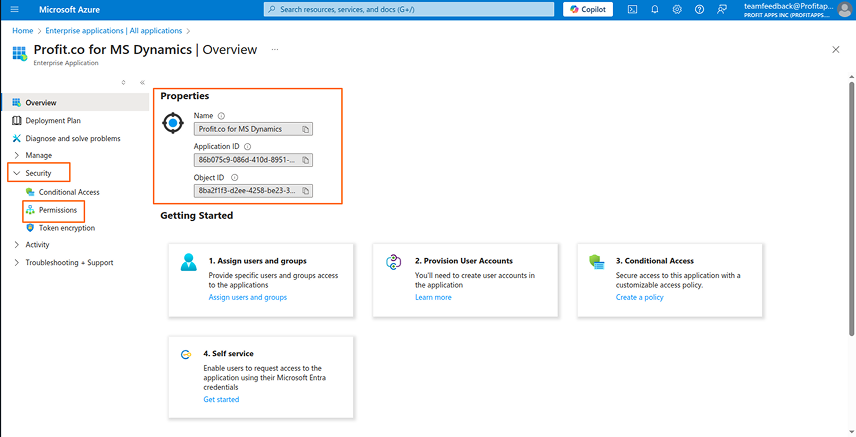This screenshot has width=856, height=437.
Task: Collapse the sidebar with the double chevron
Action: (x=142, y=82)
